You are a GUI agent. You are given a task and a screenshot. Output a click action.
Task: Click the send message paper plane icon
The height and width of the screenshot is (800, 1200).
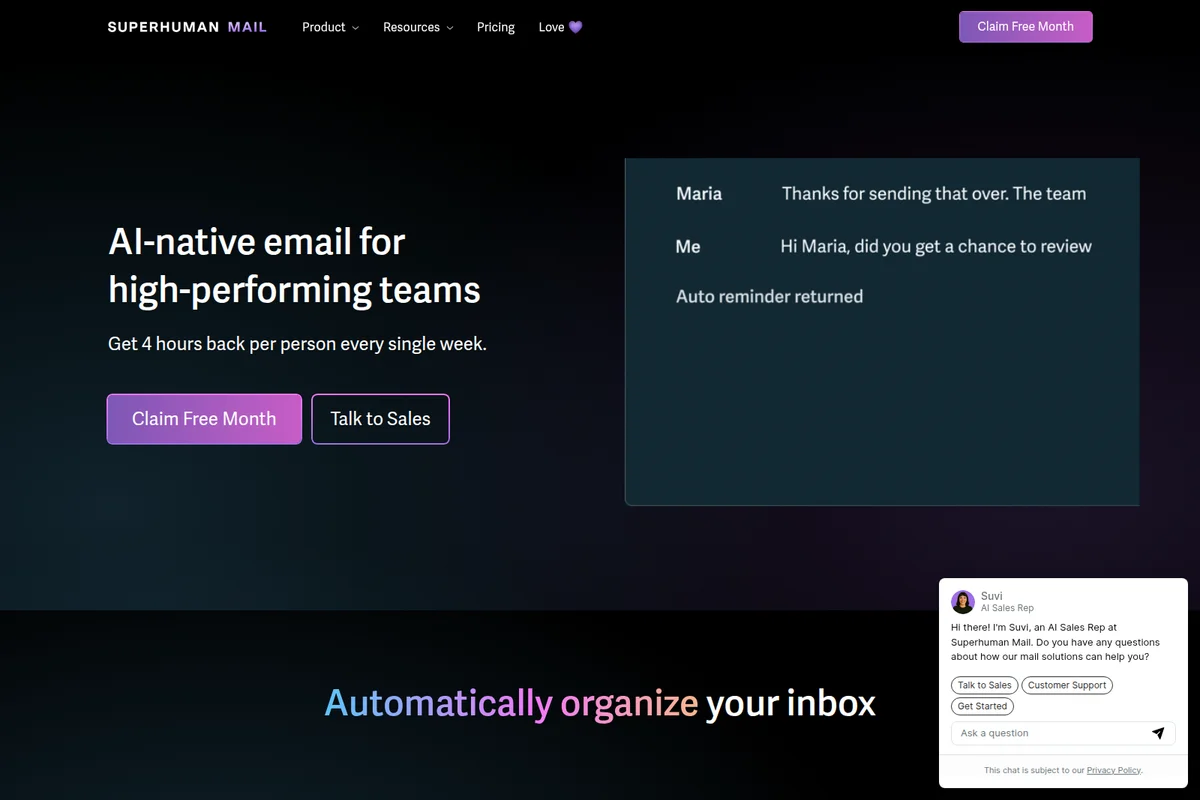(1158, 733)
